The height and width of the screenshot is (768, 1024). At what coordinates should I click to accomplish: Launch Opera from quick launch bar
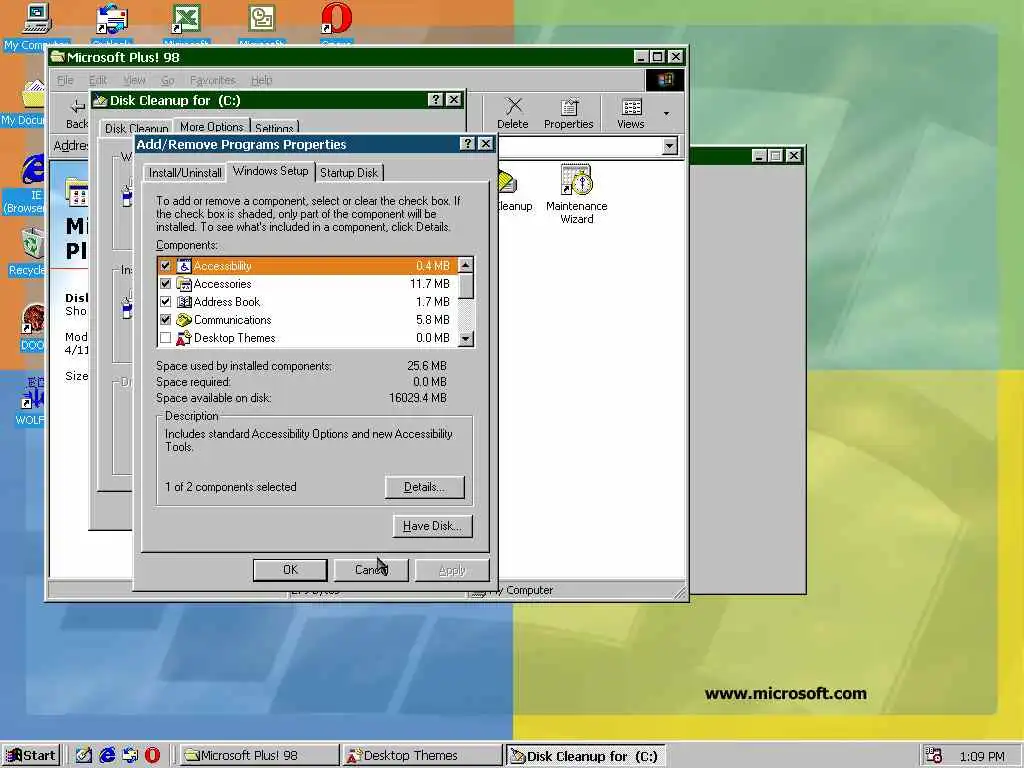(x=152, y=755)
